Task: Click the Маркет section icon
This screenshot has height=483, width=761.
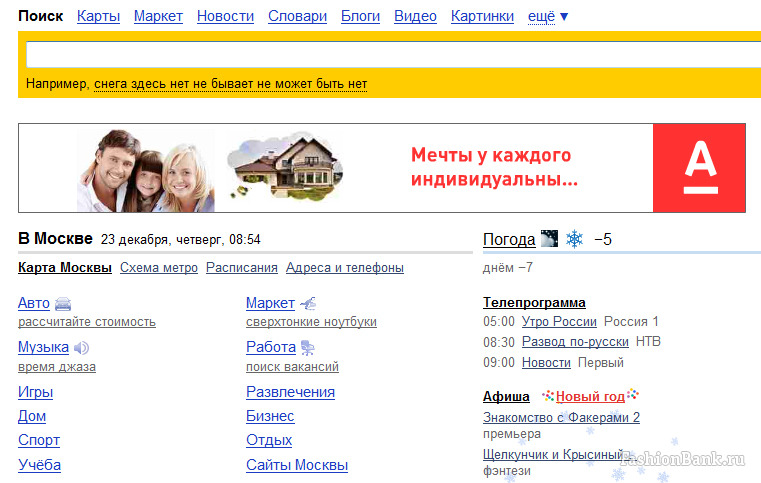Action: (308, 304)
